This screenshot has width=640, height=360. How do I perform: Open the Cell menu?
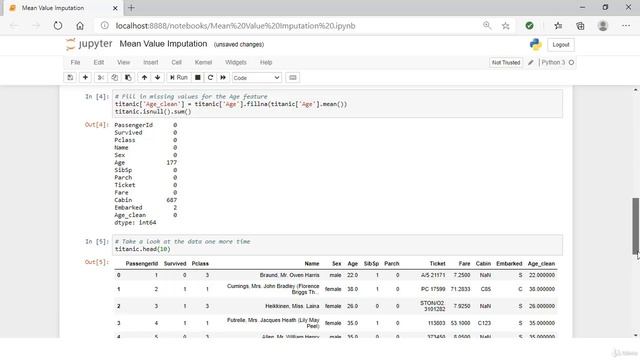point(176,62)
